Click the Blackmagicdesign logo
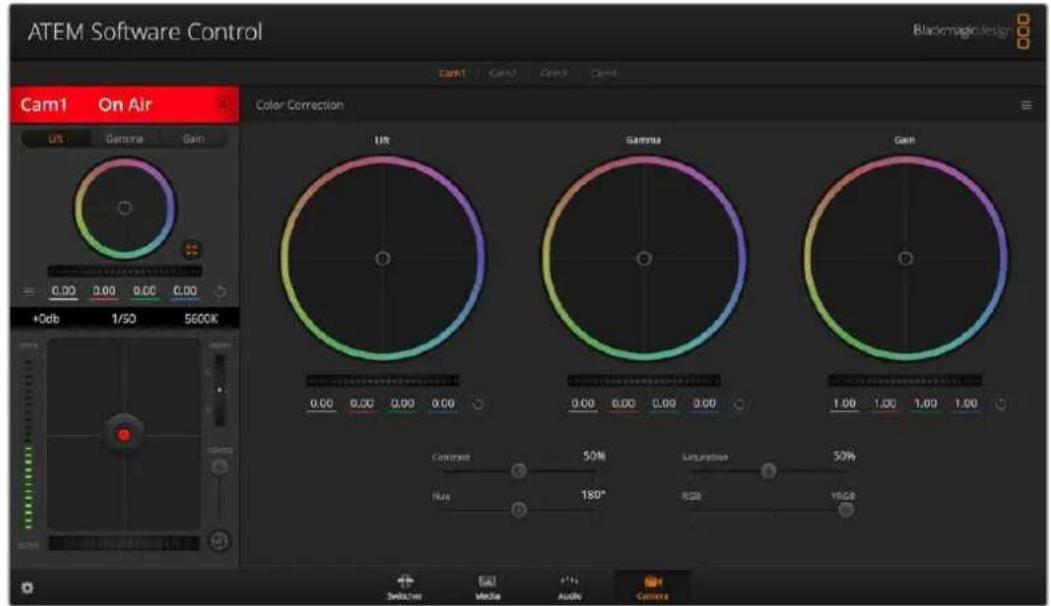The image size is (1051, 606). 971,31
